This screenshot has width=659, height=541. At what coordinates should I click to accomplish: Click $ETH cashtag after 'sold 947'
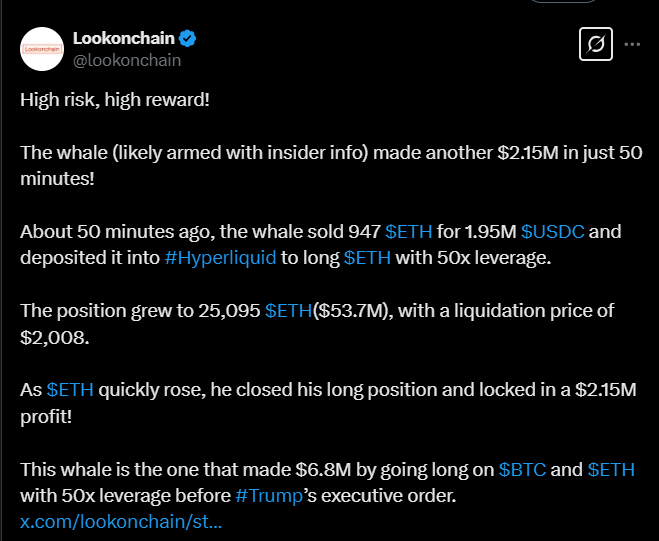click(409, 232)
